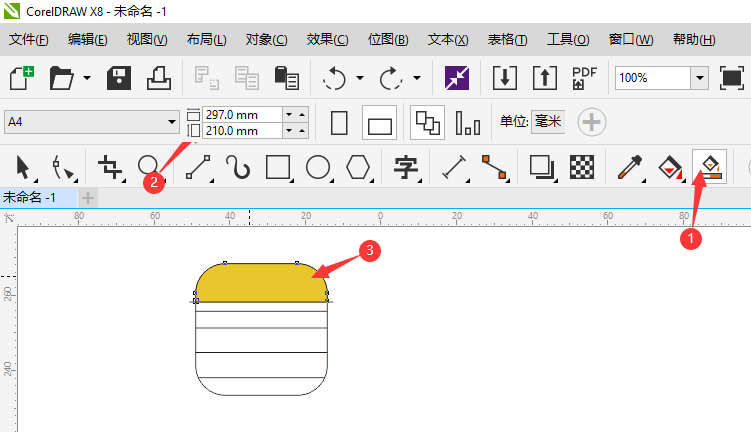The width and height of the screenshot is (751, 432).
Task: Select the Pick (arrow) tool
Action: tap(23, 166)
